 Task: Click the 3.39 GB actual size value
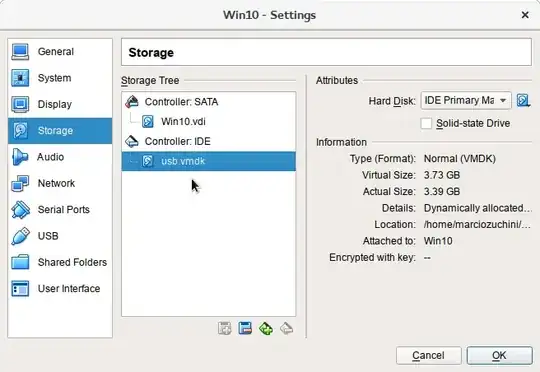[442, 192]
